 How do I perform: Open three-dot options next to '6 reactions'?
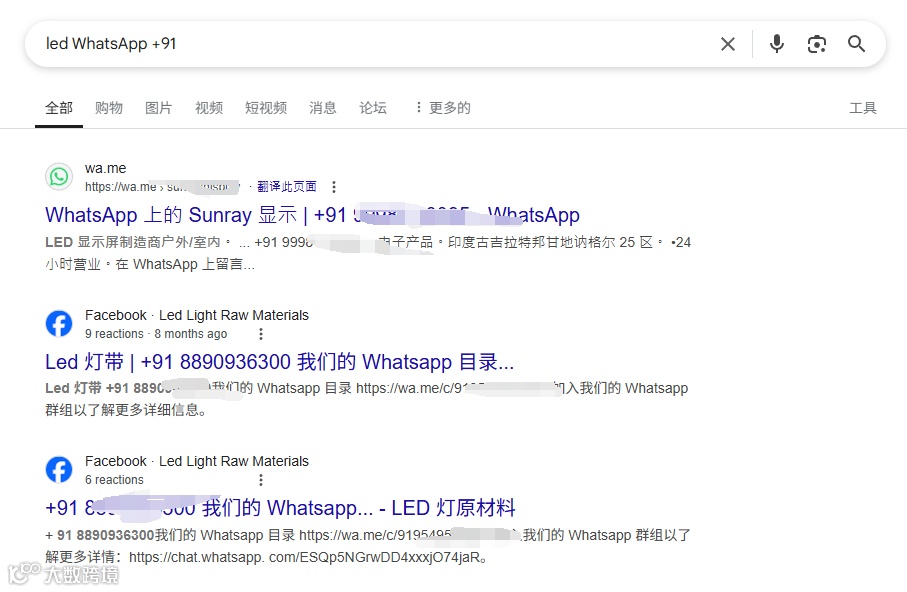point(261,480)
